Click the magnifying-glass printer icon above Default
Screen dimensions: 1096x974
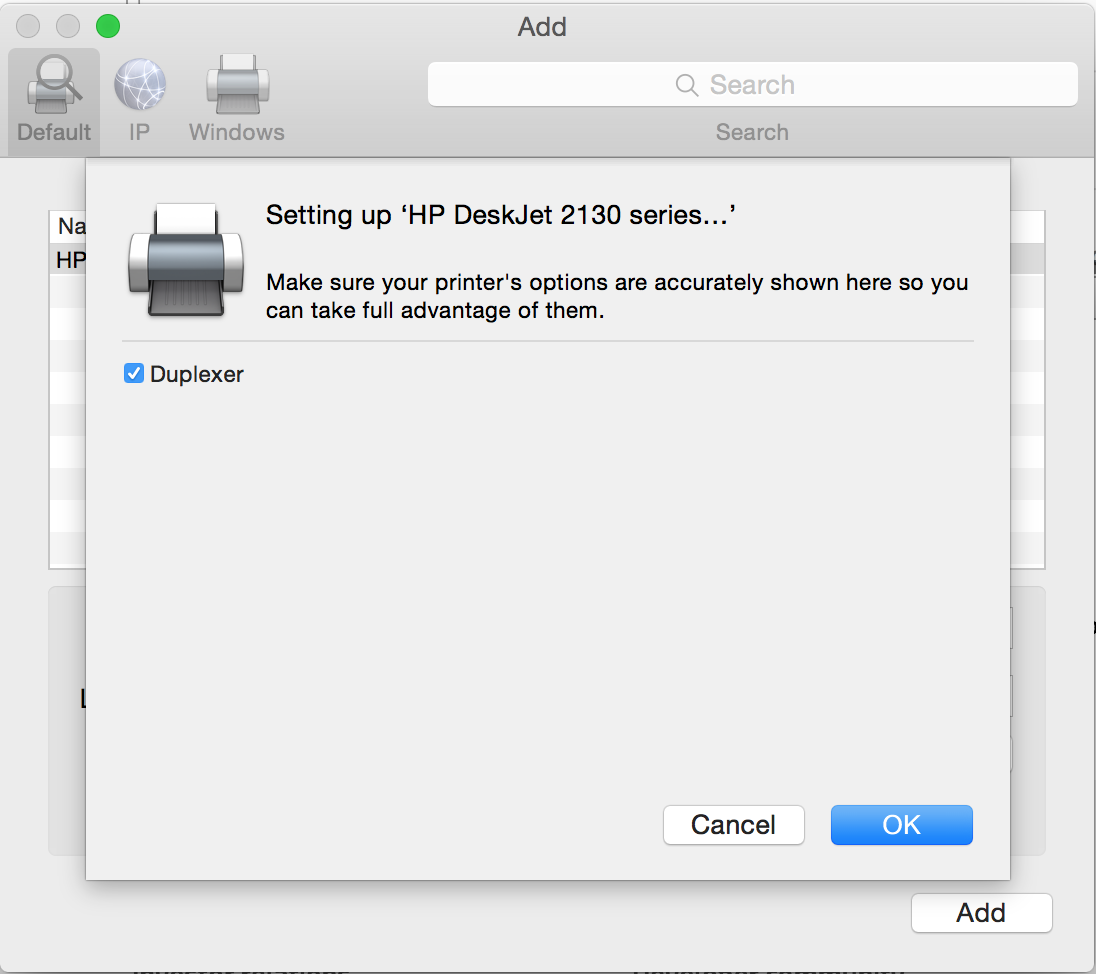click(53, 82)
